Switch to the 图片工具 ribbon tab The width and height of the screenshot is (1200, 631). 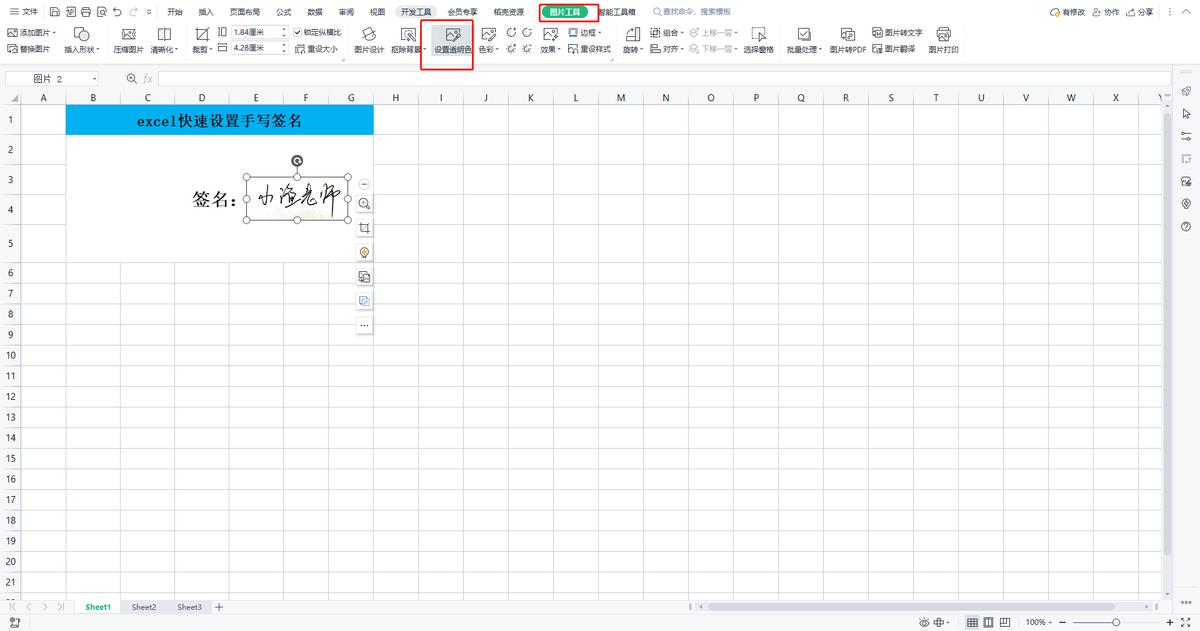pyautogui.click(x=566, y=12)
